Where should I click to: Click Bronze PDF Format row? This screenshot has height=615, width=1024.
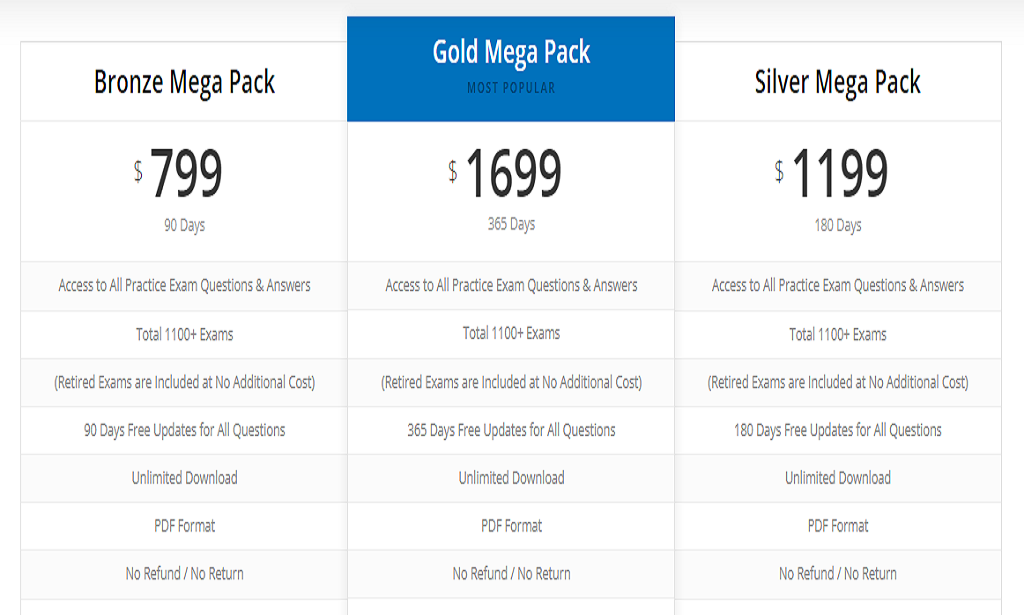click(184, 526)
